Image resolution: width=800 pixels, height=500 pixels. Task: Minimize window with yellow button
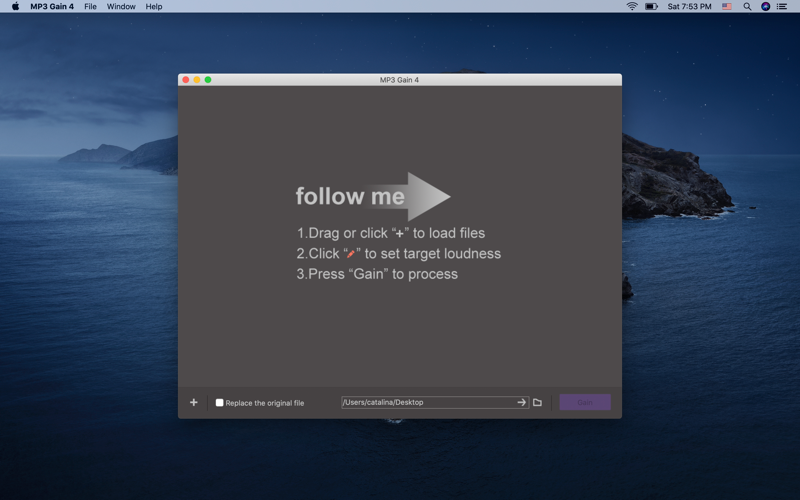pyautogui.click(x=197, y=80)
